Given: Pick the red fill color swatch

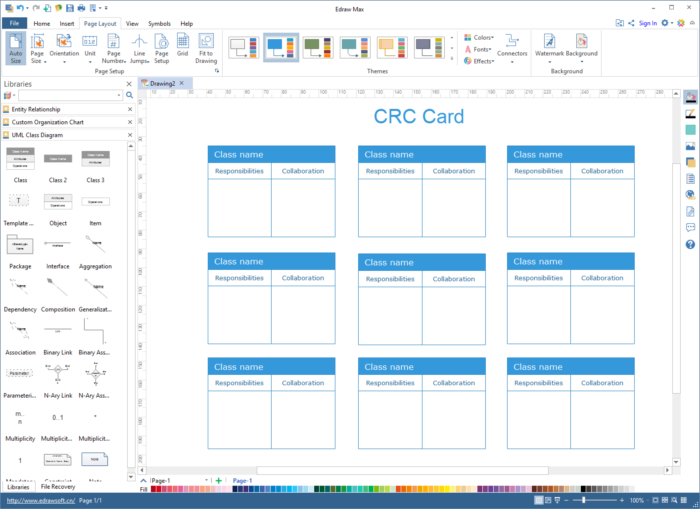Looking at the screenshot, I should [x=154, y=489].
